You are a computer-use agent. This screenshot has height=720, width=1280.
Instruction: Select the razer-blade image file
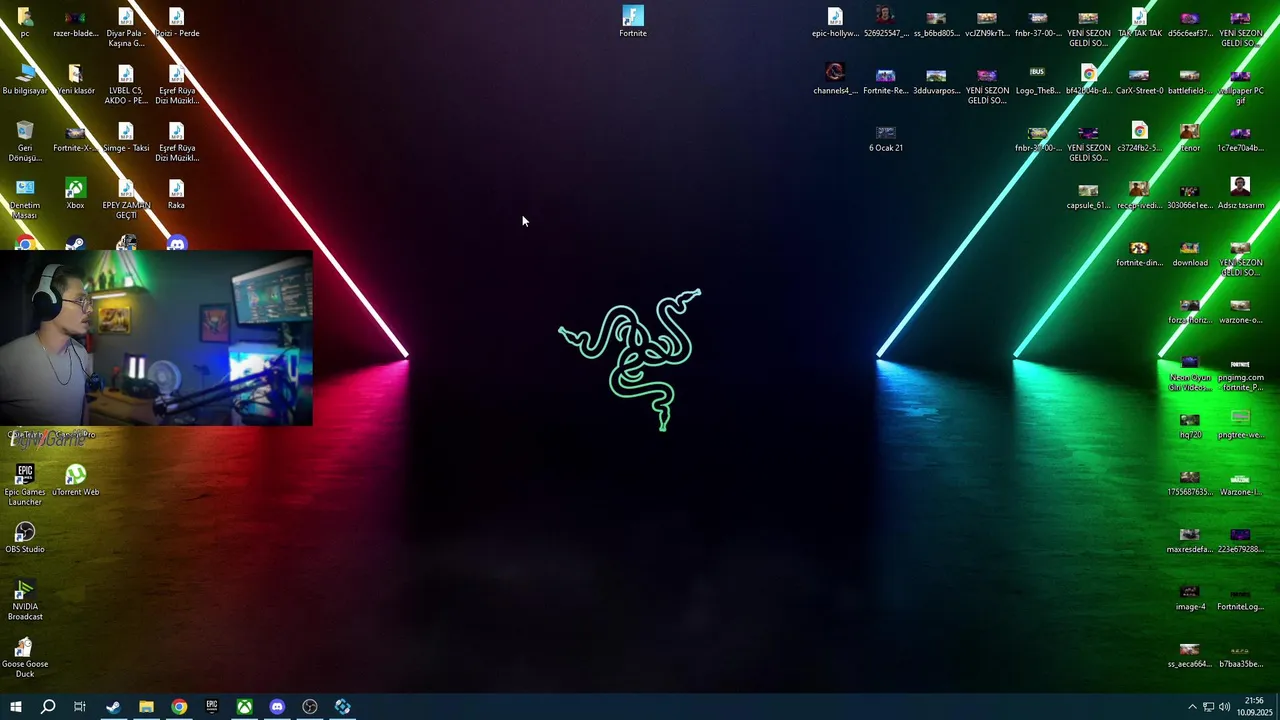75,22
